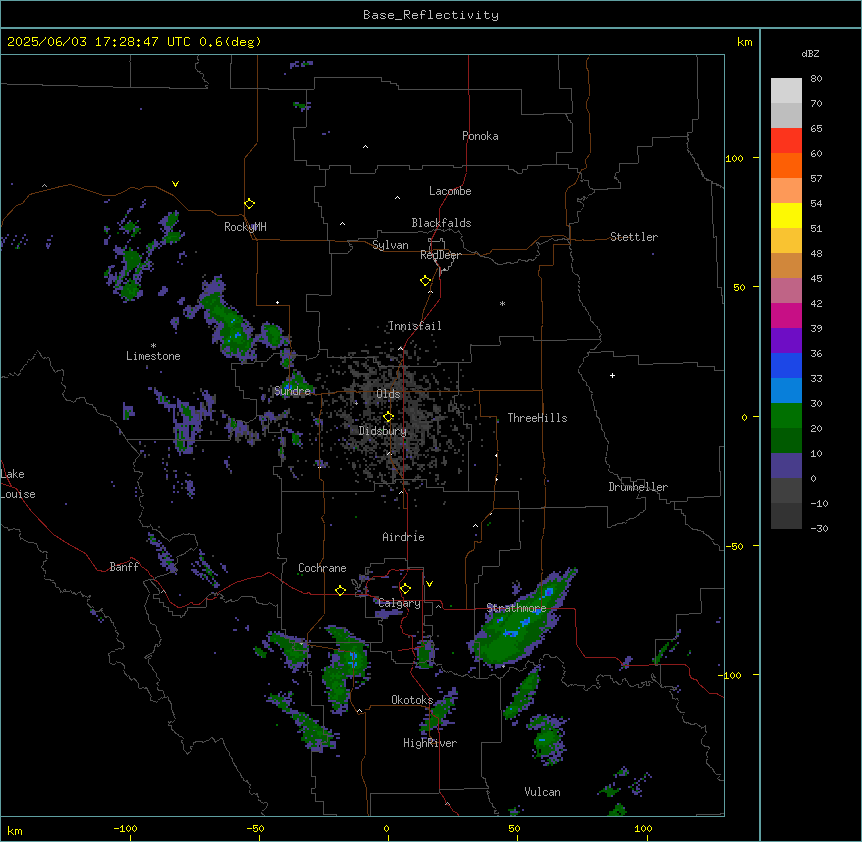
Task: Click the Cochrane city label
Action: [322, 568]
